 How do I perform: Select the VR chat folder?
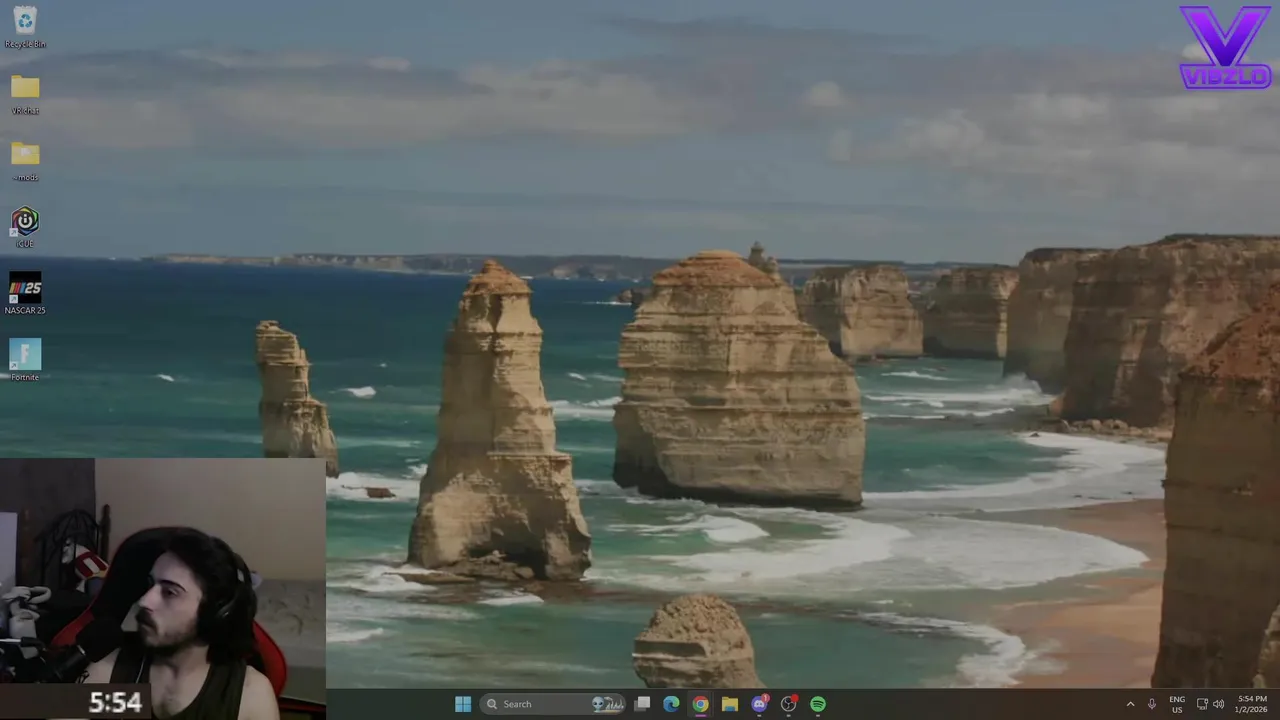[x=25, y=94]
